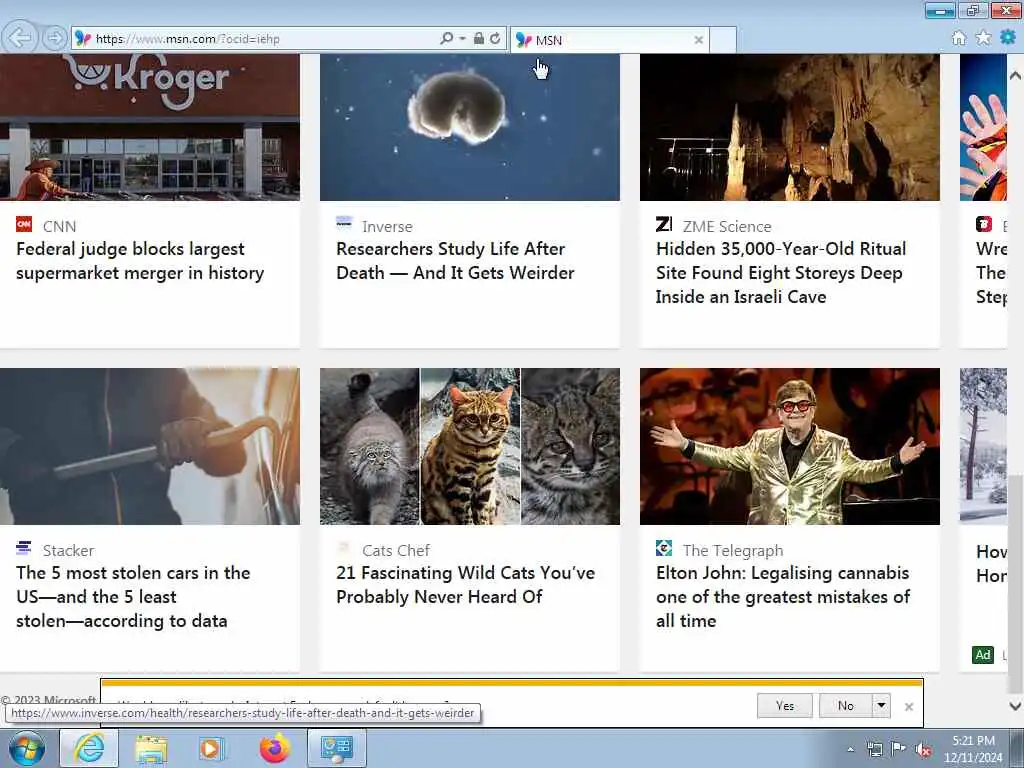The width and height of the screenshot is (1024, 768).
Task: Open the snowy trees card image
Action: click(x=983, y=446)
